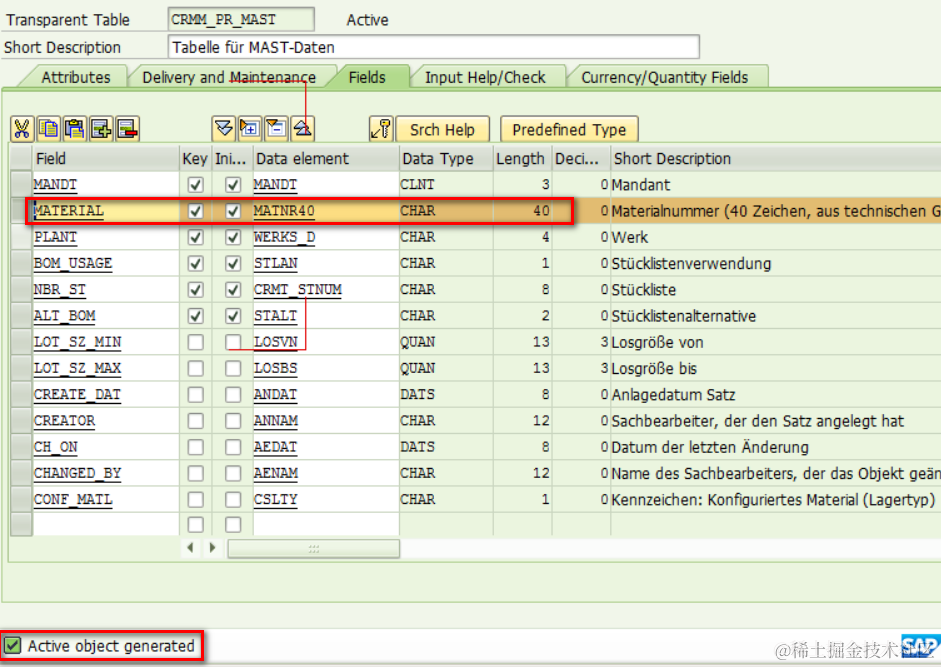
Task: Toggle Key checkbox for ALT_BOM
Action: [195, 316]
